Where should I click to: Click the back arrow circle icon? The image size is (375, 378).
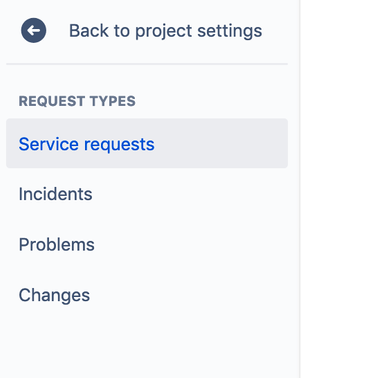(x=33, y=30)
